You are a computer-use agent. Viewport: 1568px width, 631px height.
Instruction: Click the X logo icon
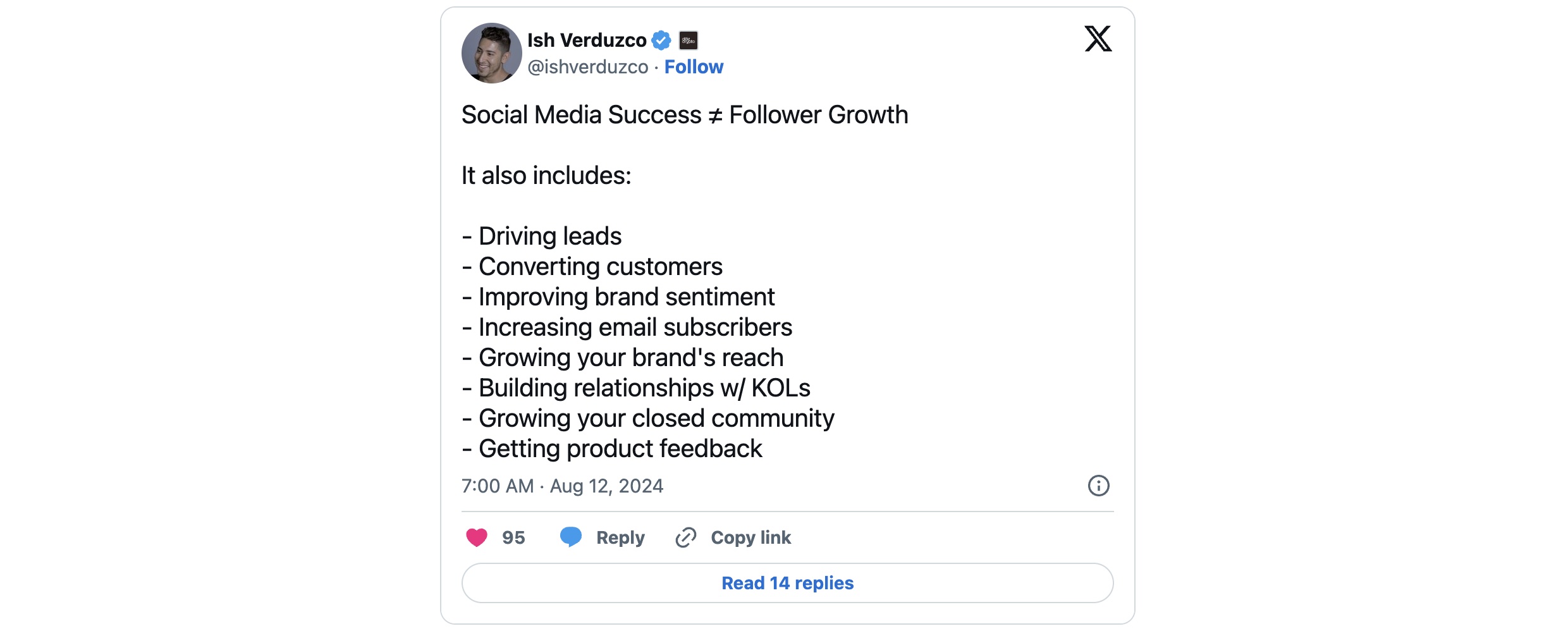(x=1098, y=39)
